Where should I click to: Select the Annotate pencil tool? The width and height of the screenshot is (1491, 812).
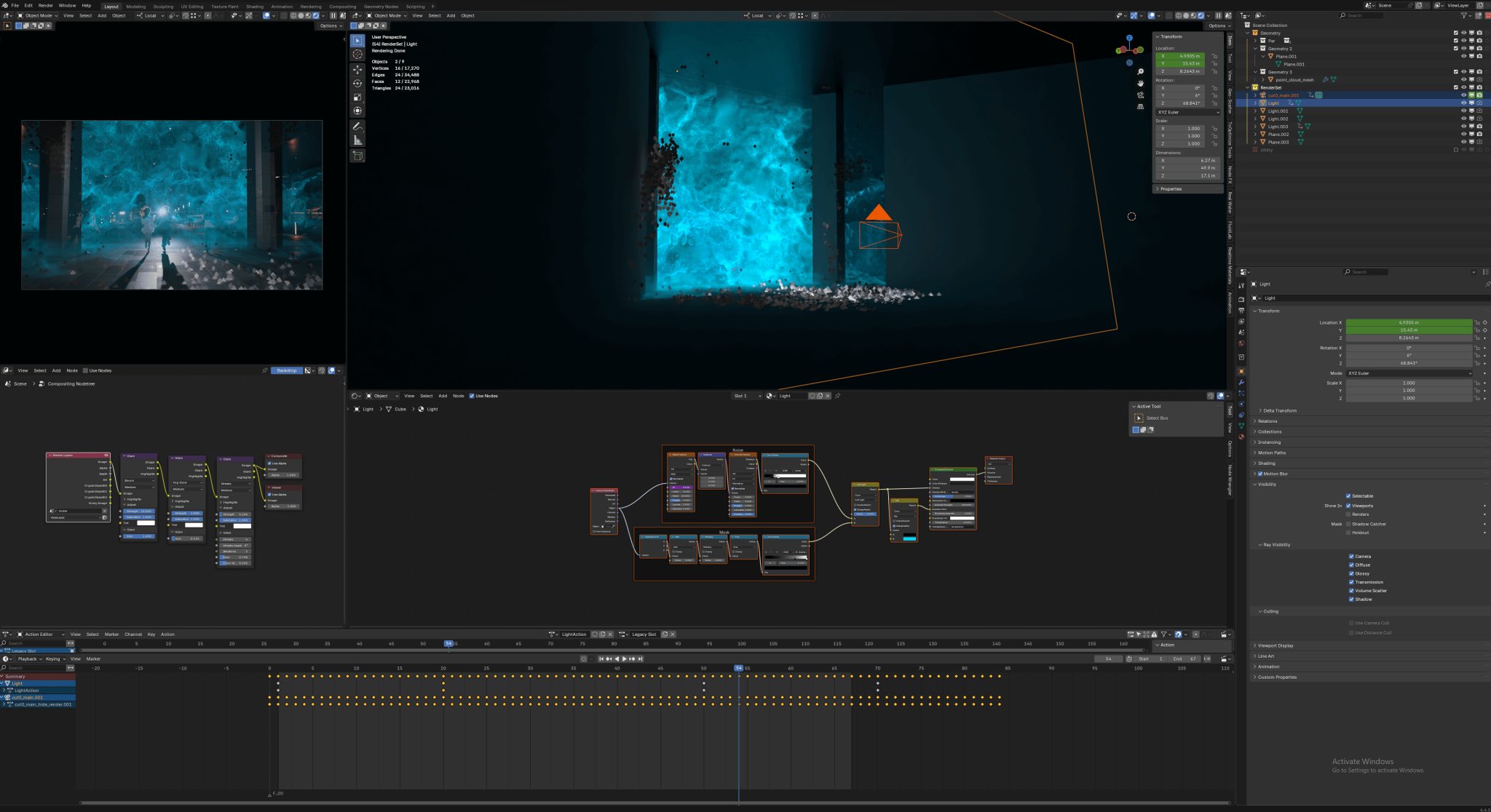(x=357, y=127)
